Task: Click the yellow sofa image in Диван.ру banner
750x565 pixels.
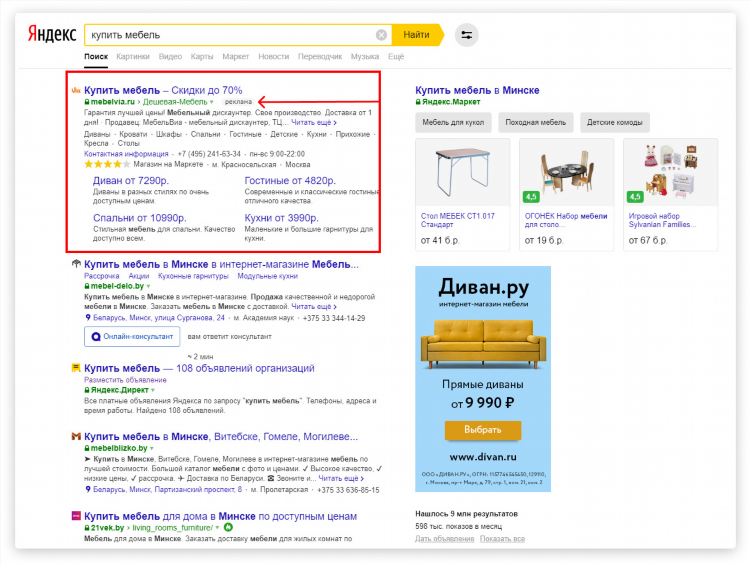Action: click(x=483, y=344)
